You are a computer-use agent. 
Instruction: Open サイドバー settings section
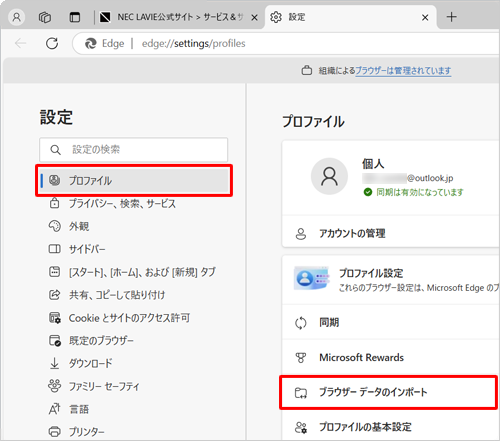coord(87,249)
